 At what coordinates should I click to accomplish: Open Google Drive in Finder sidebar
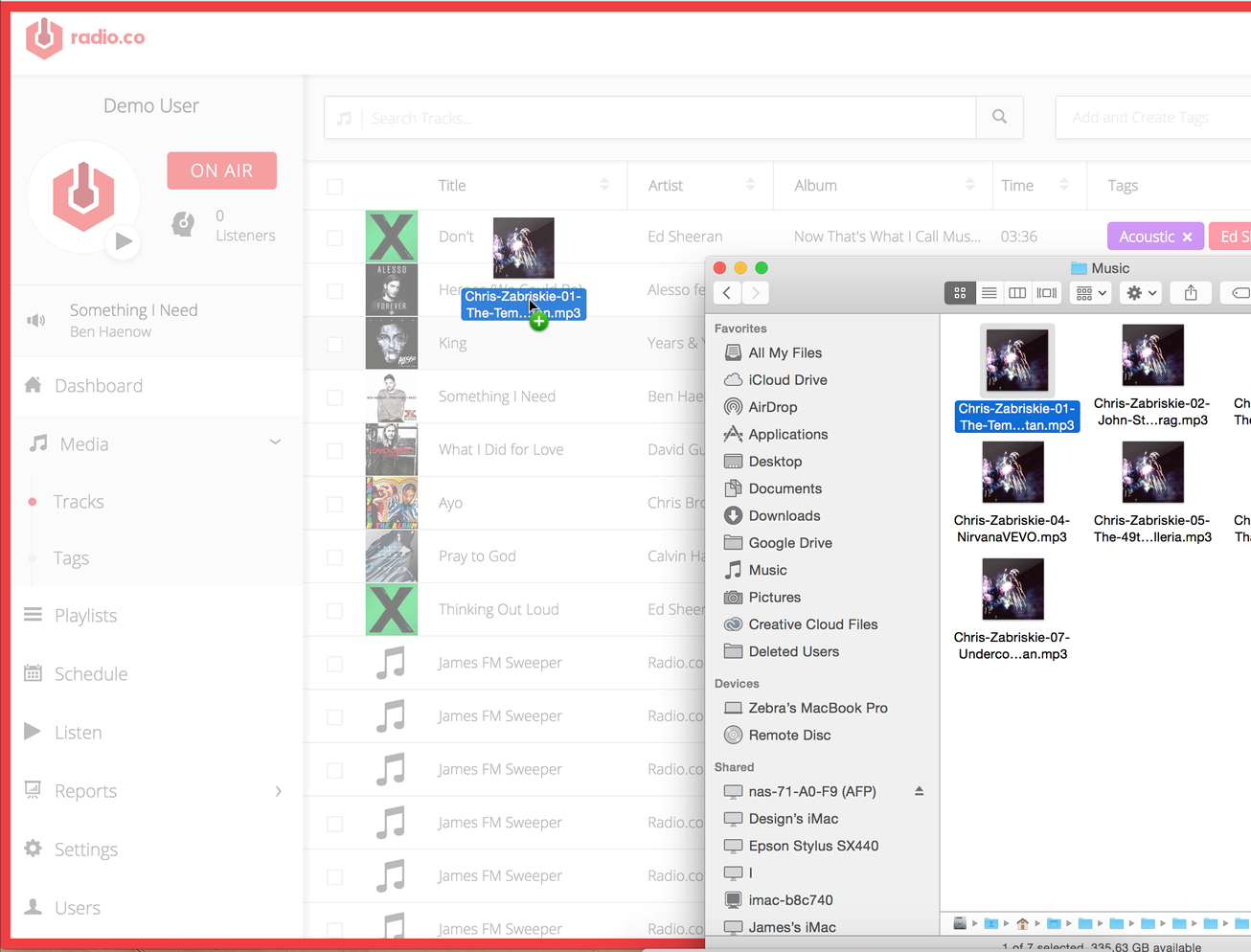(x=790, y=543)
